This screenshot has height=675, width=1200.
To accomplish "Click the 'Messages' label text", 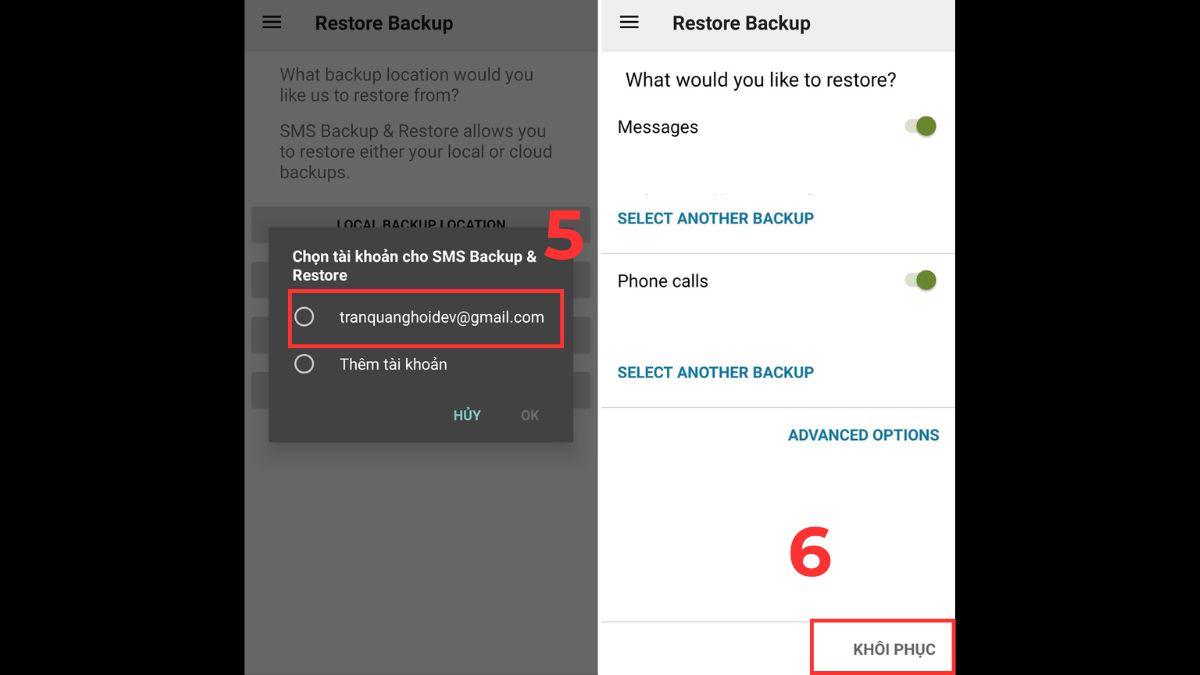I will (x=658, y=127).
